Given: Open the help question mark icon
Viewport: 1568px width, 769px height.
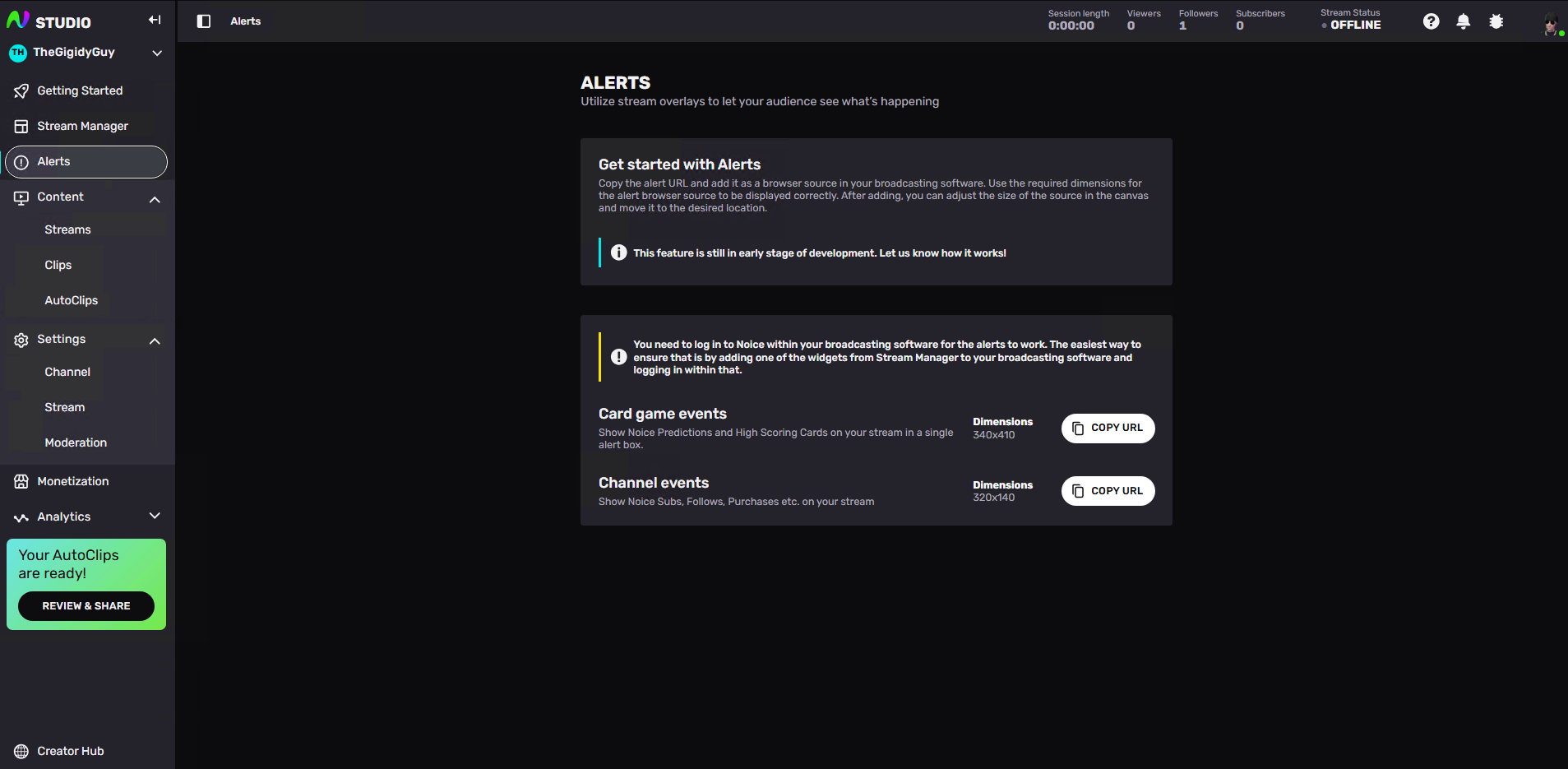Looking at the screenshot, I should click(1431, 21).
